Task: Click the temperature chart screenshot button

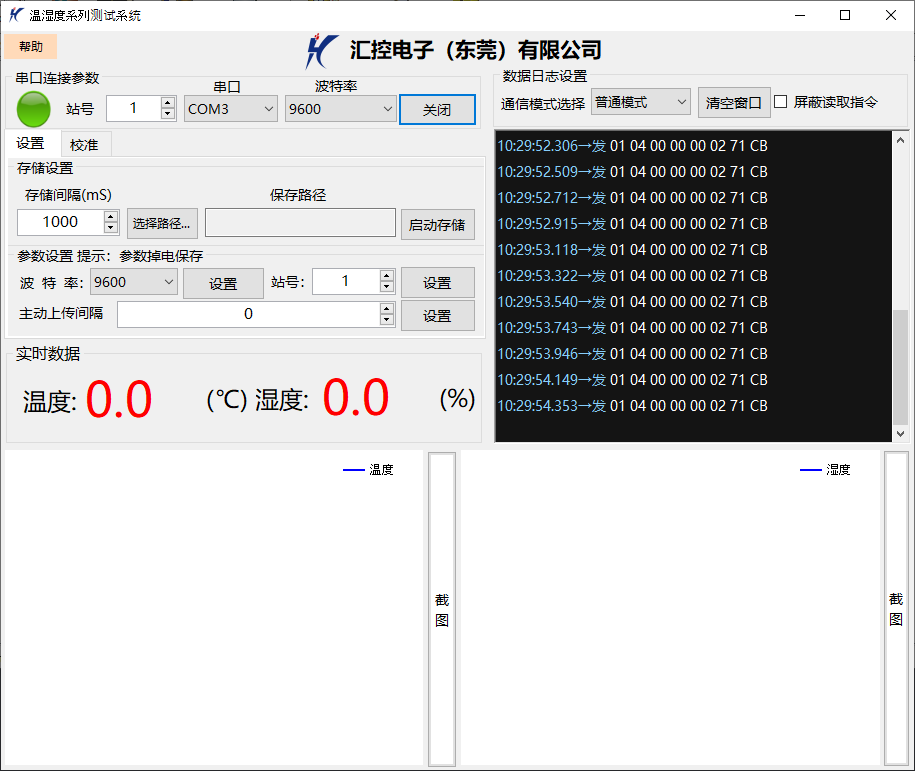Action: tap(442, 608)
